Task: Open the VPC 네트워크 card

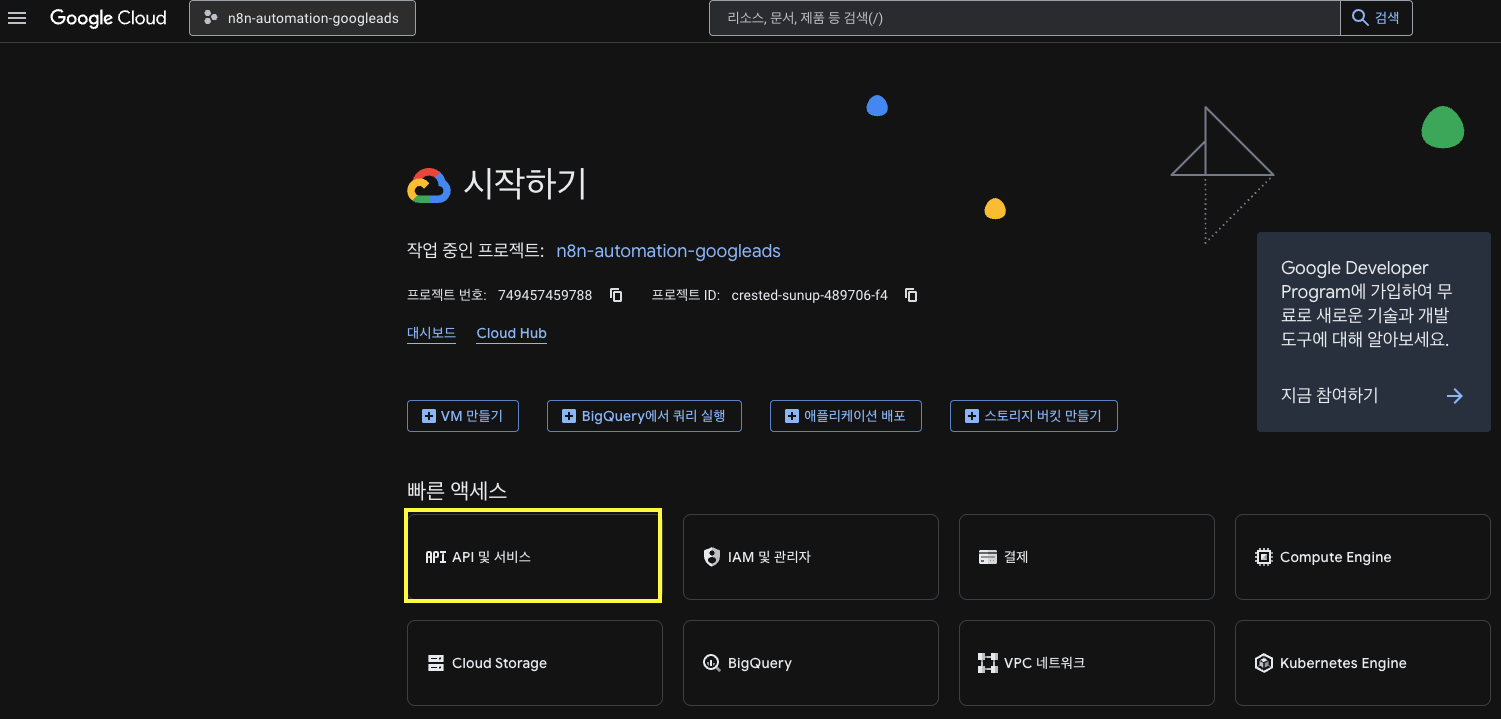Action: (x=1087, y=663)
